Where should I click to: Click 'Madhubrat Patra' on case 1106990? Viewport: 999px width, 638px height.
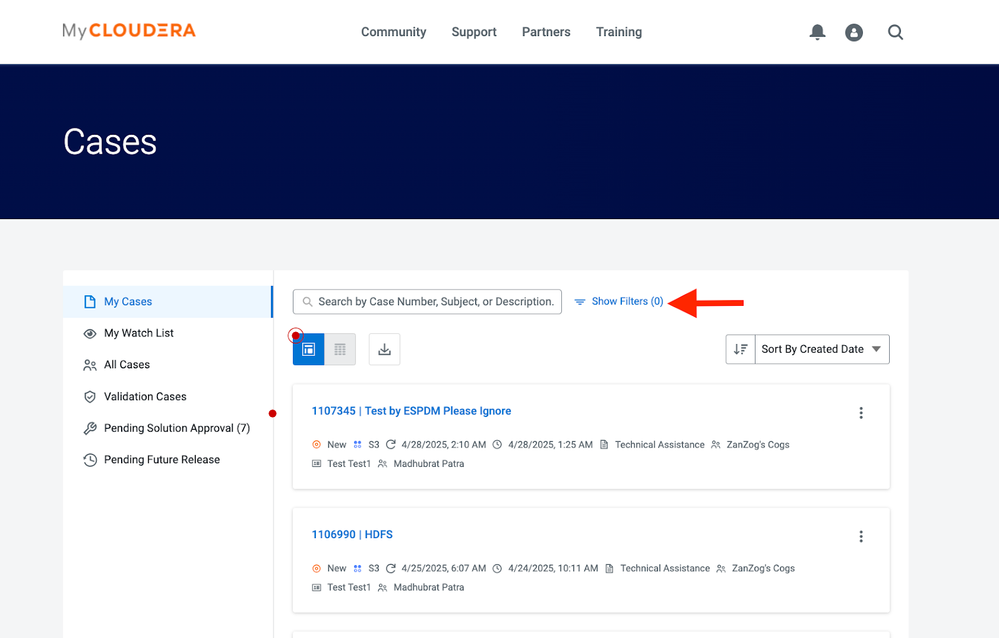[x=429, y=588]
